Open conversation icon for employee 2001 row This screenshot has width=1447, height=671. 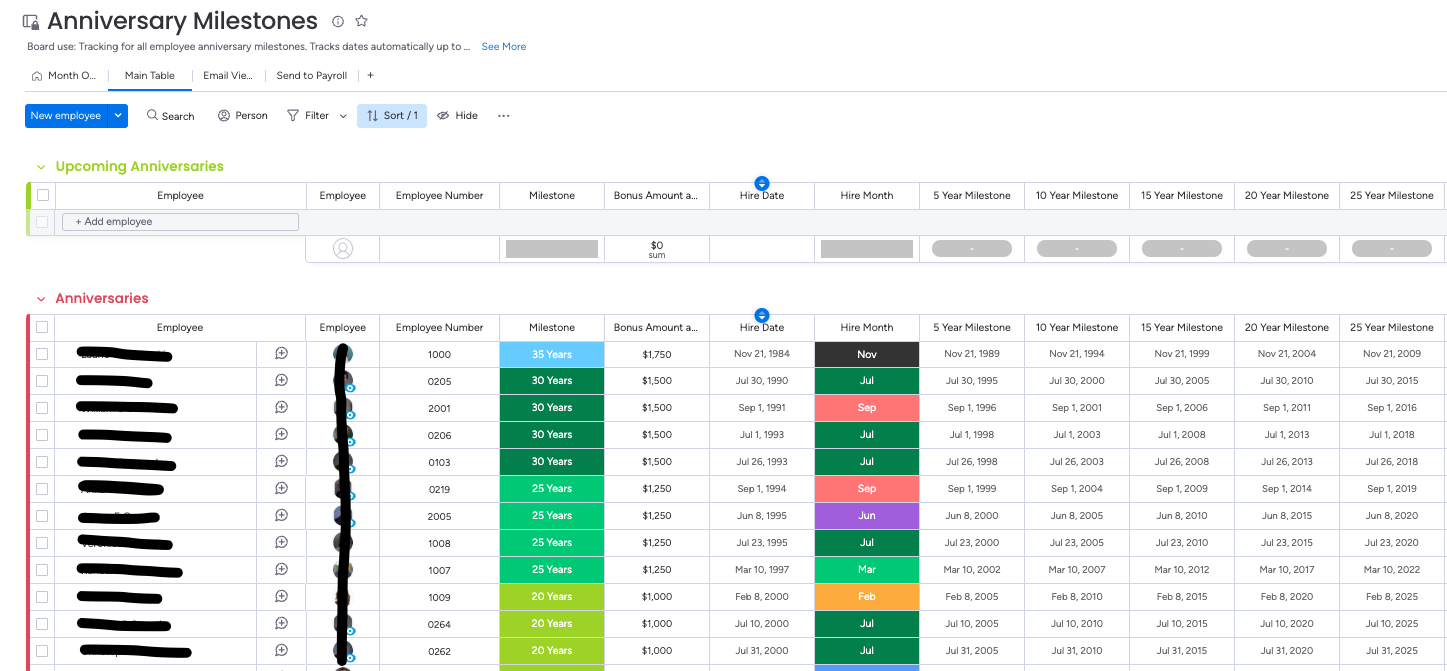[281, 407]
